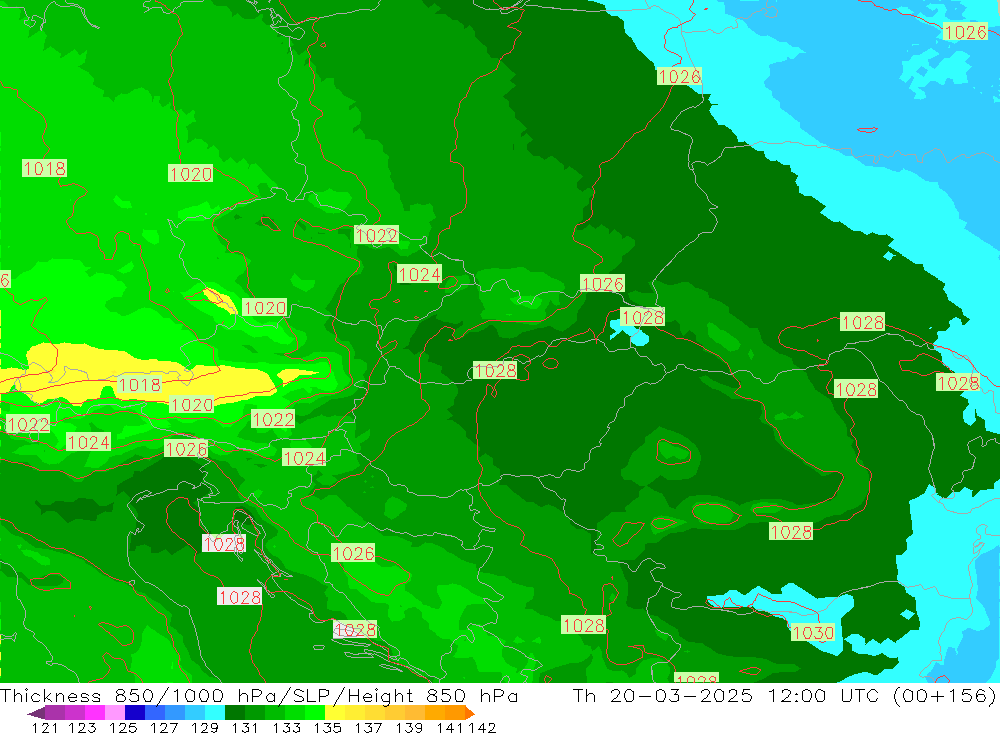Click the legend value 137
The height and width of the screenshot is (733, 1000).
pos(368,727)
